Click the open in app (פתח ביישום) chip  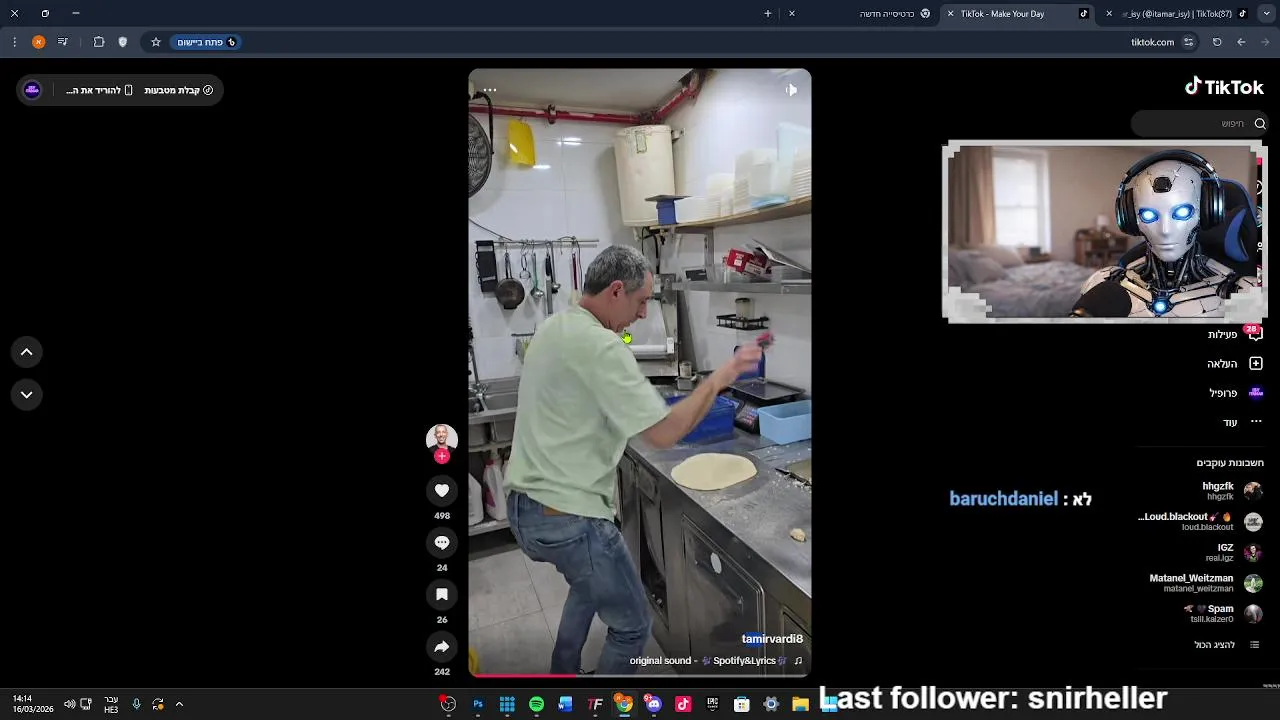pos(206,42)
